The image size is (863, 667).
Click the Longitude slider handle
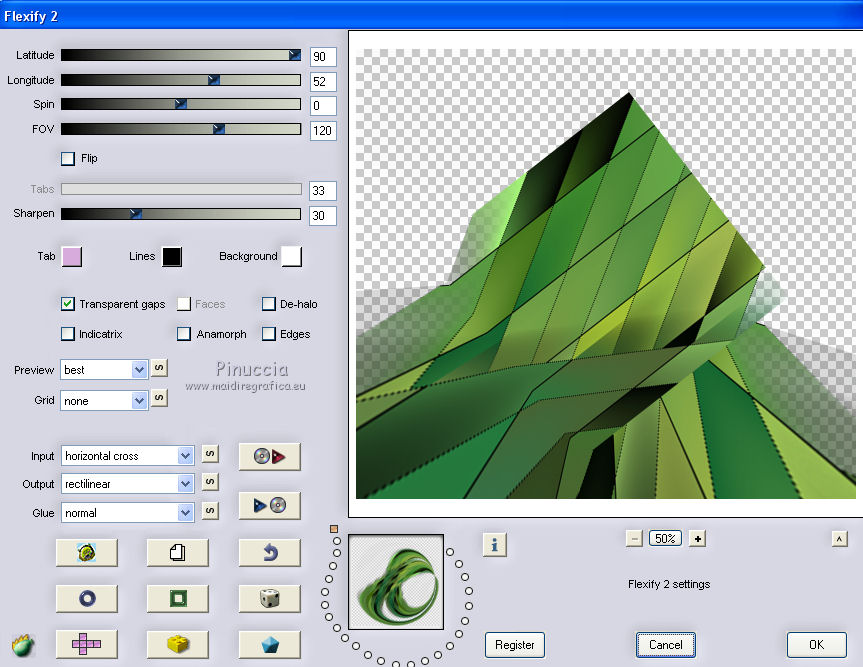tap(214, 80)
